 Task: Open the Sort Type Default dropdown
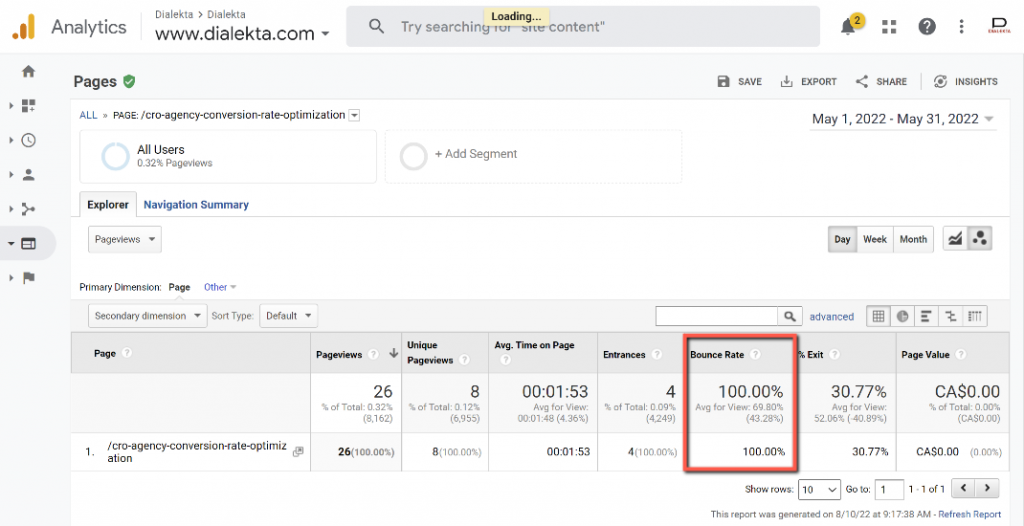[289, 316]
